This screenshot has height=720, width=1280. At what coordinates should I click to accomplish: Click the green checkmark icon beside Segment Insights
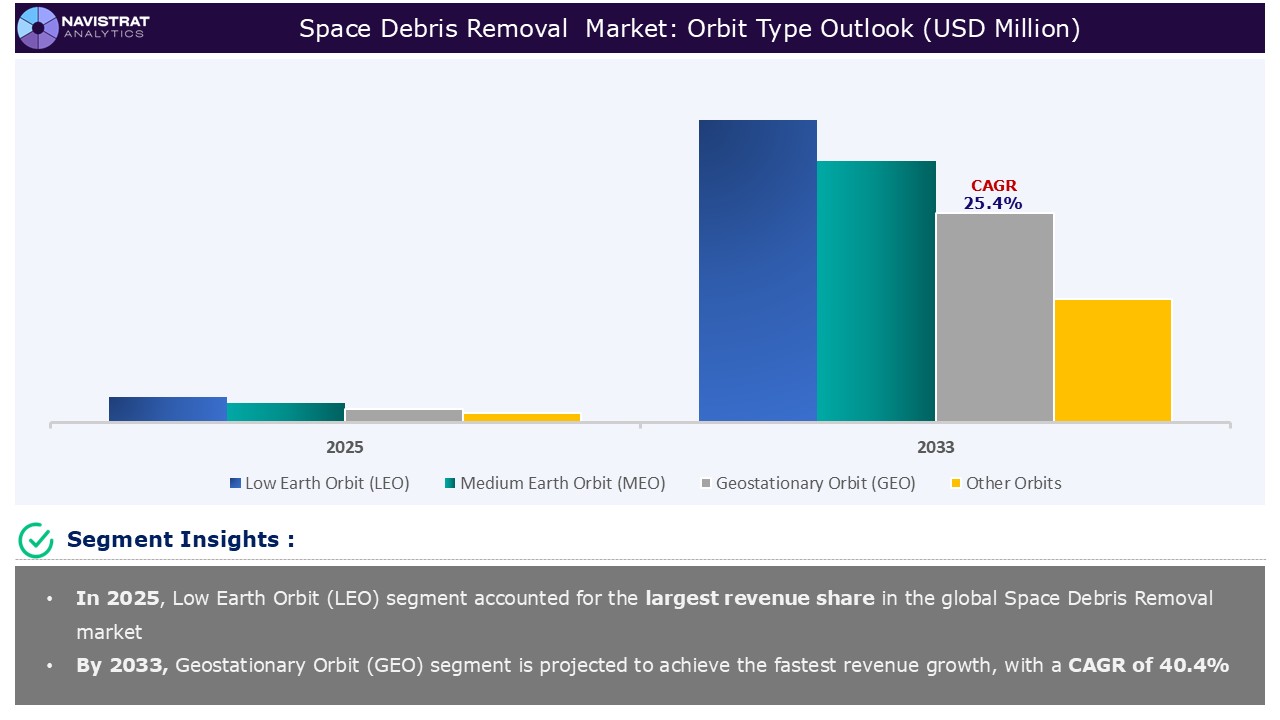coord(36,540)
